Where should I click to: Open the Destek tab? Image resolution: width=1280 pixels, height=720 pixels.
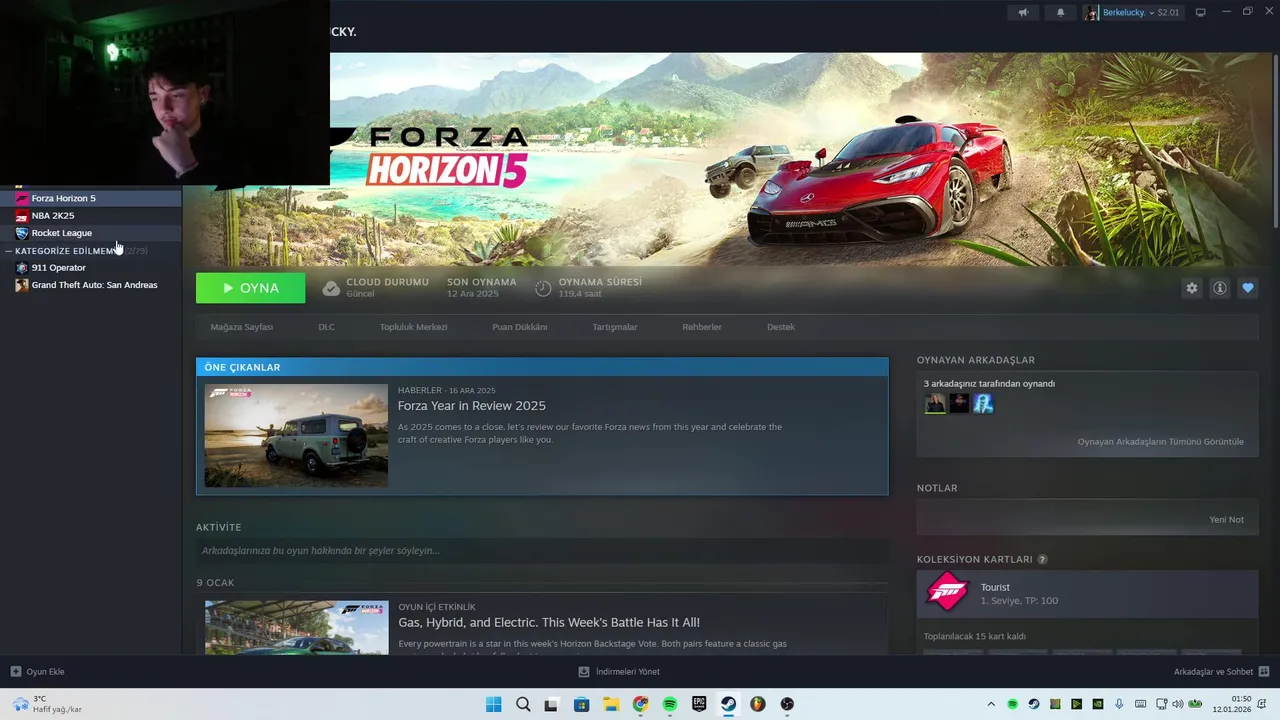coord(781,327)
